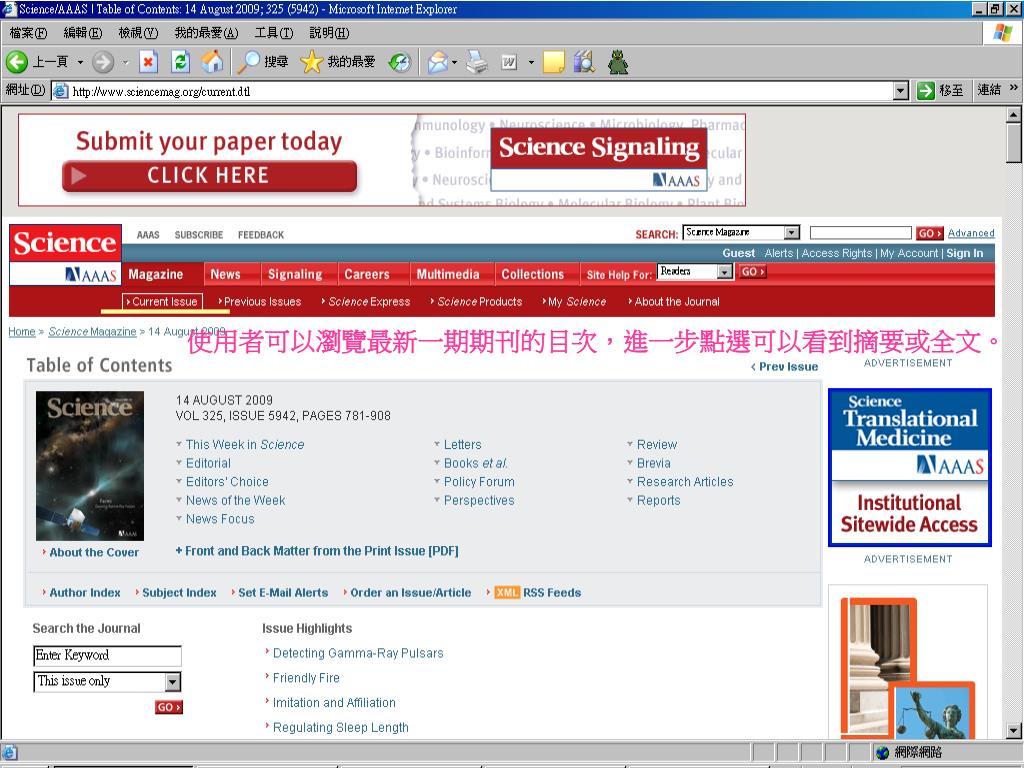Click the top search text field
Screen dimensions: 1024x768
[860, 232]
